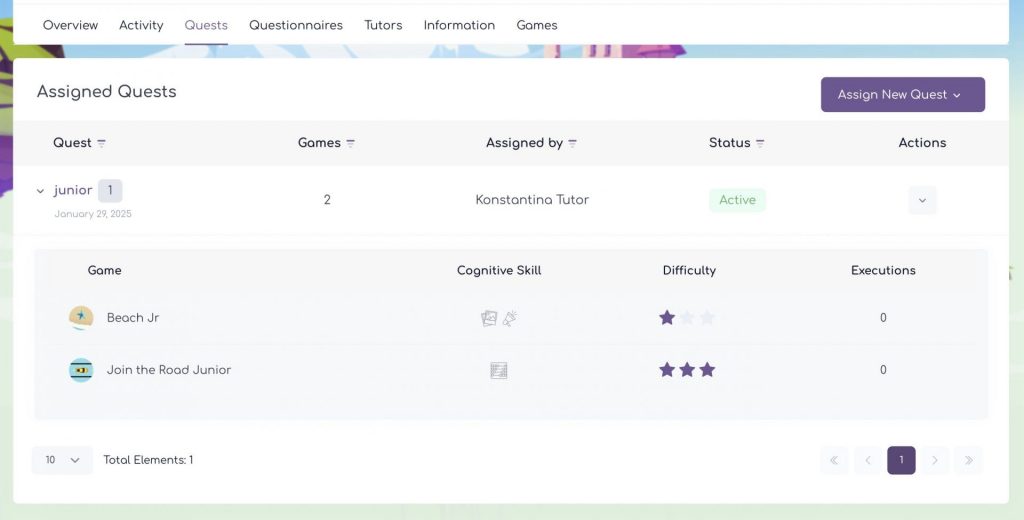Screen dimensions: 1024x520
Task: Click the Quest column filter icon
Action: click(x=102, y=144)
